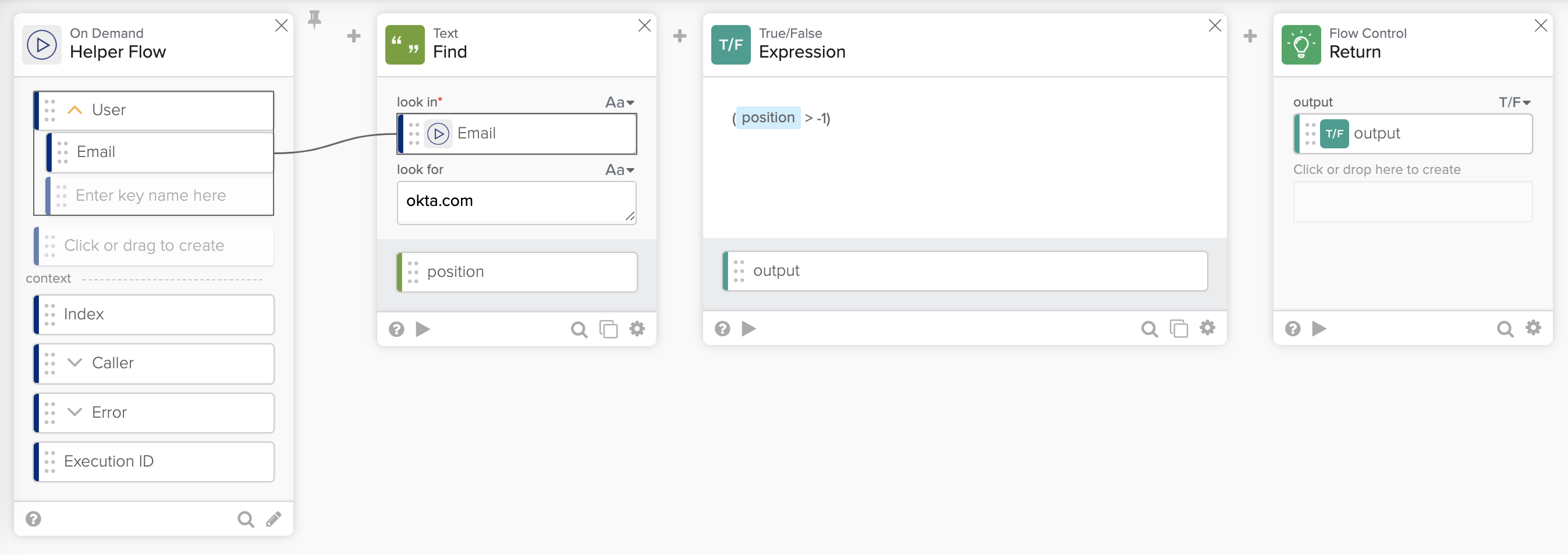This screenshot has width=1568, height=555.
Task: Duplicate the Find card via copy icon
Action: click(x=608, y=329)
